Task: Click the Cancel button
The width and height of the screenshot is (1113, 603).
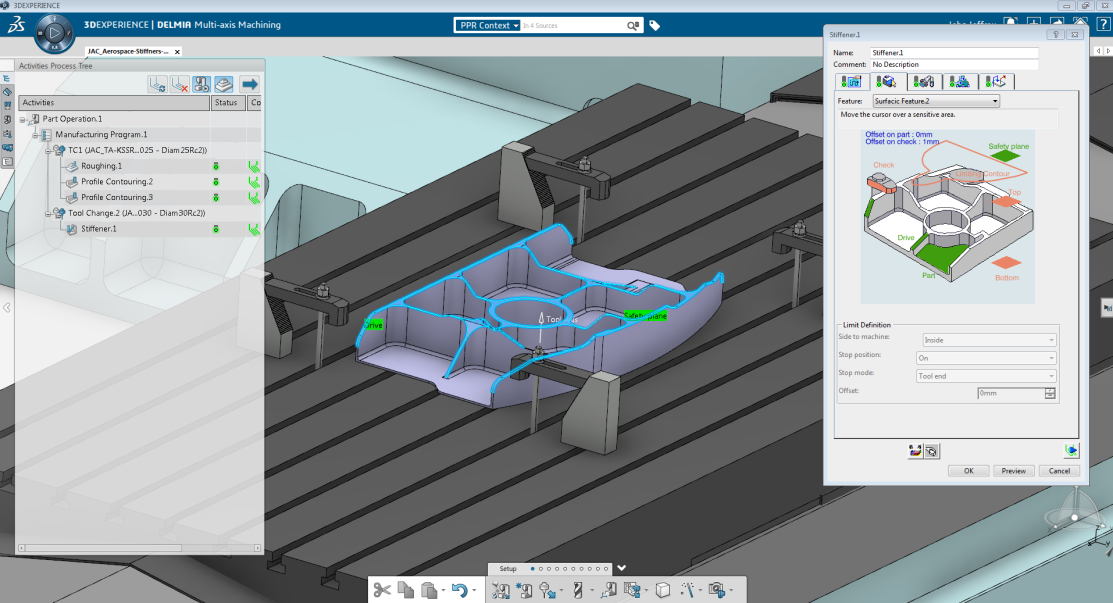Action: [x=1060, y=470]
